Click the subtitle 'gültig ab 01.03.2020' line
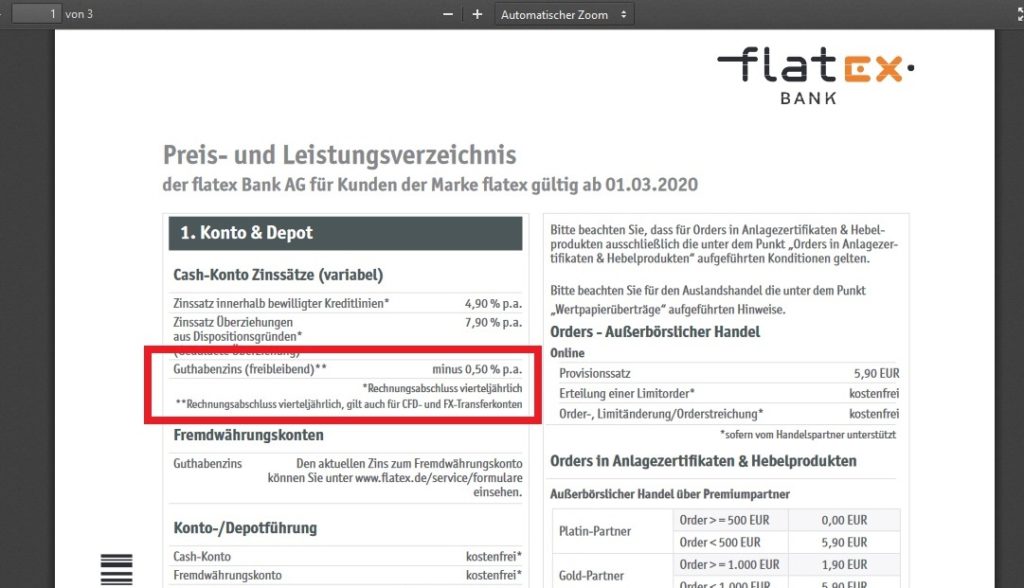1024x588 pixels. 430,185
